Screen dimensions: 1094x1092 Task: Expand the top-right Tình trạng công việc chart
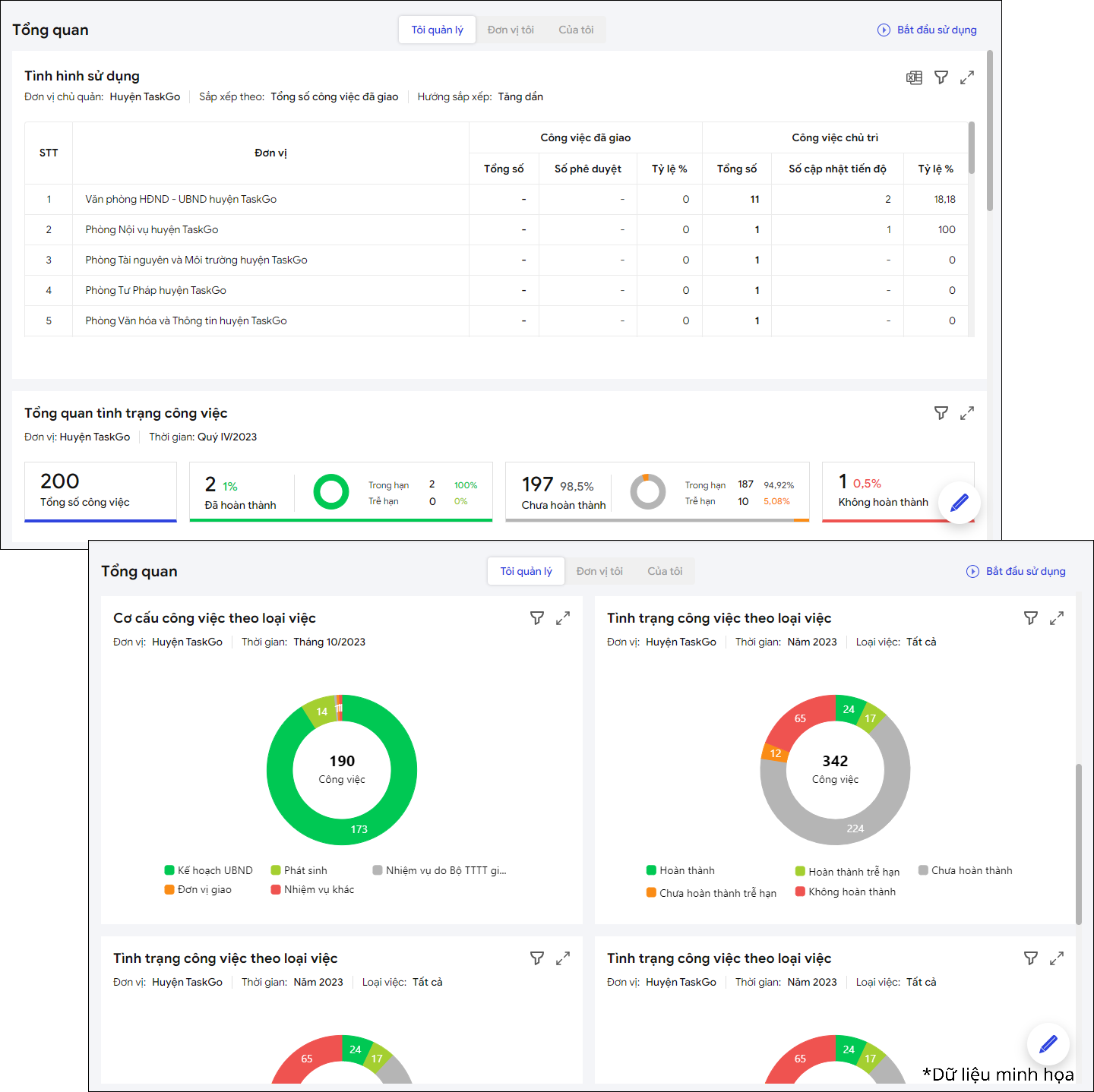coord(1057,618)
